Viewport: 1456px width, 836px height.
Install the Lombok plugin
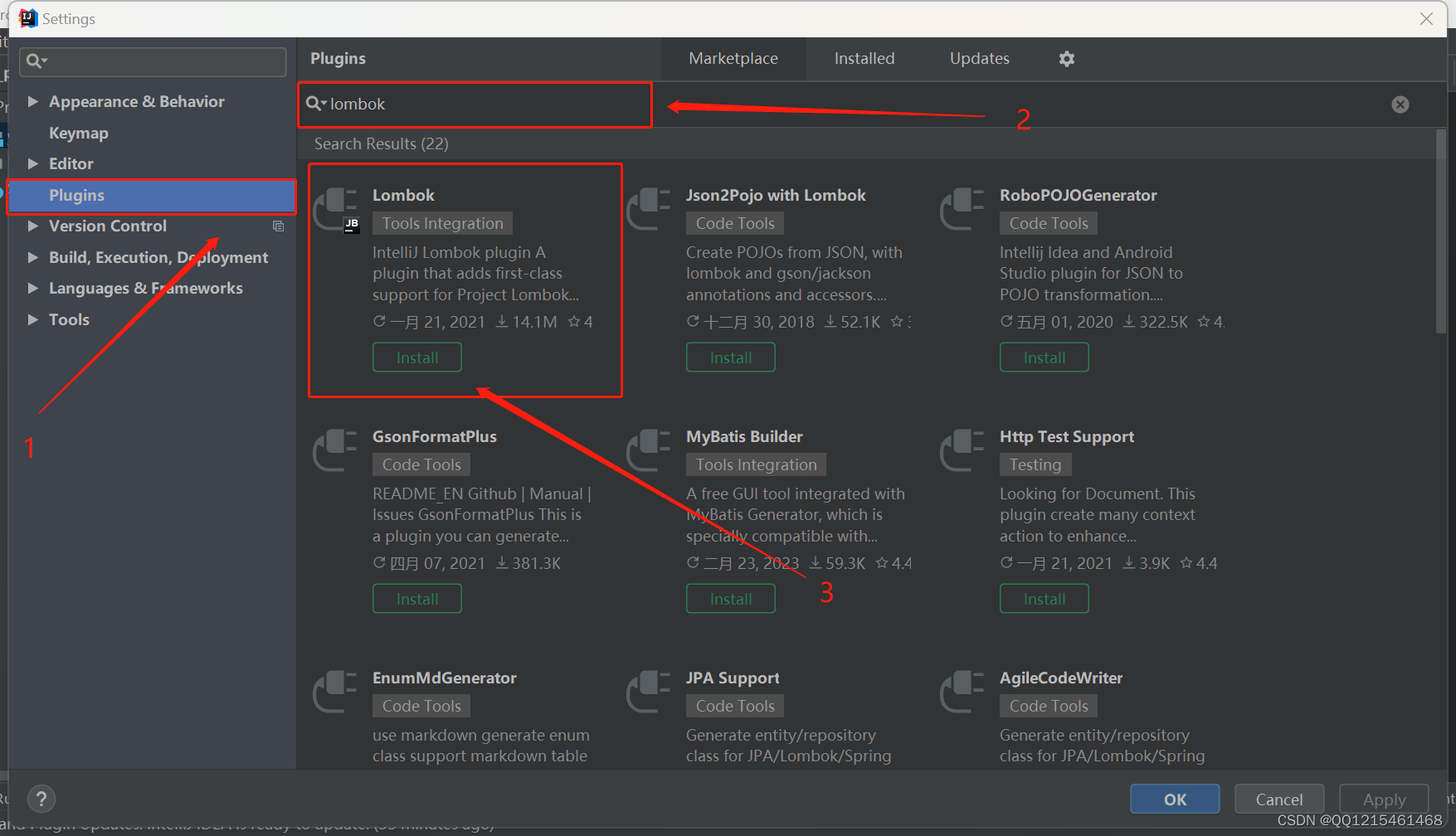(x=417, y=357)
